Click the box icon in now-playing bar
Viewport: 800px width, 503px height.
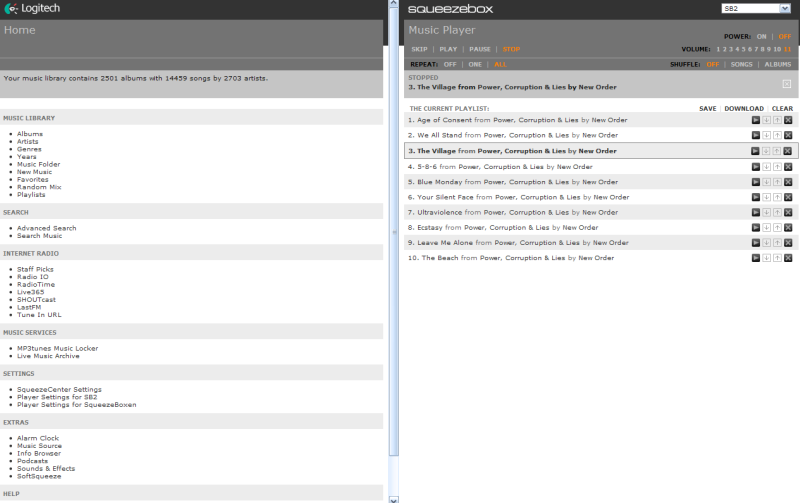(x=787, y=84)
